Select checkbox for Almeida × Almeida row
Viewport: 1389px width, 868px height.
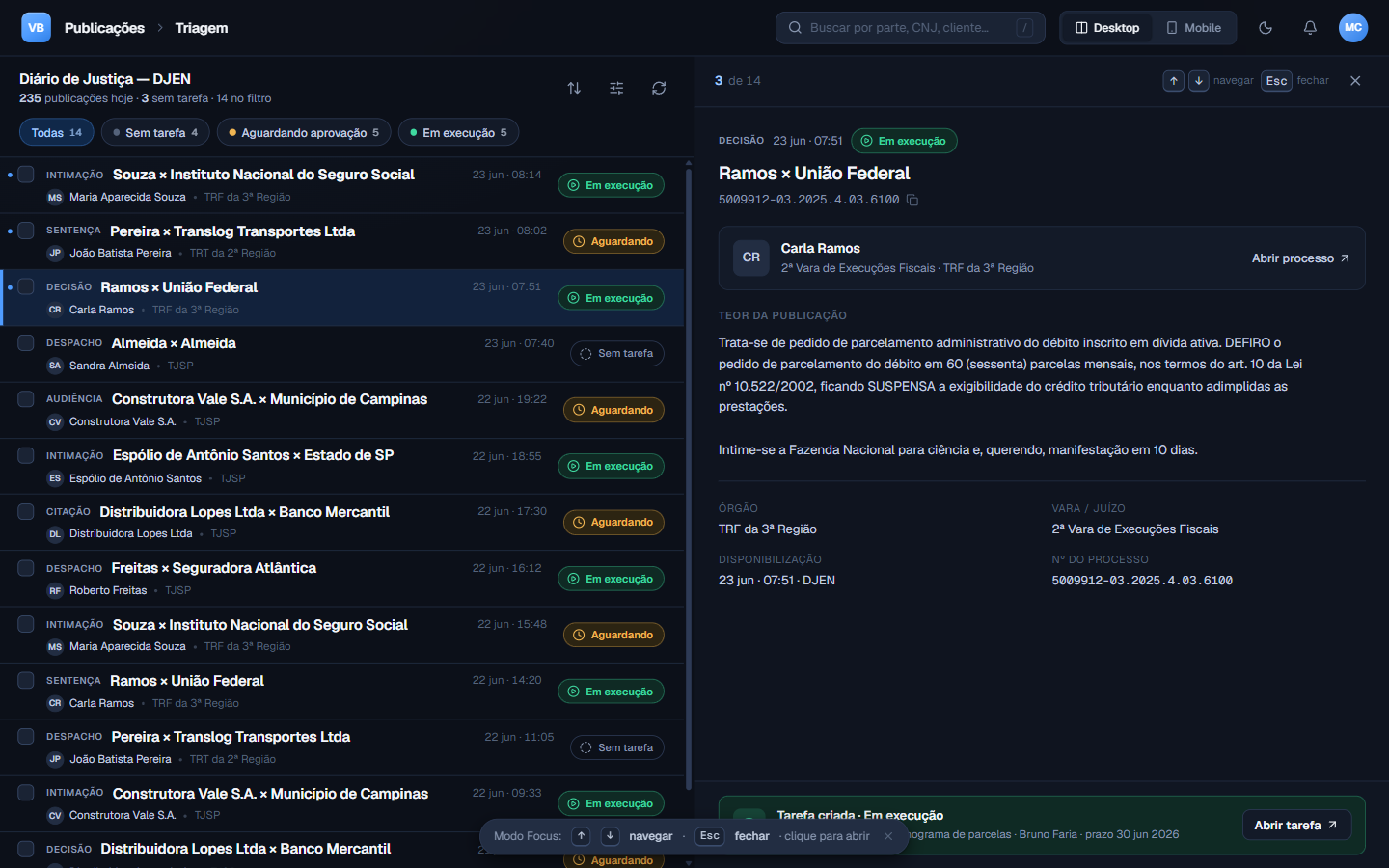26,342
